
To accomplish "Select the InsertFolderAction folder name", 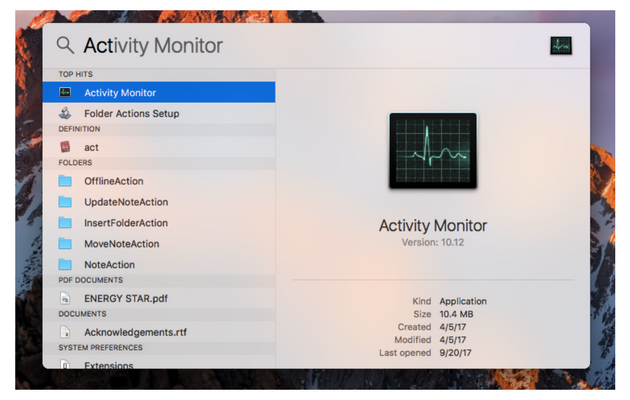I will tap(126, 223).
